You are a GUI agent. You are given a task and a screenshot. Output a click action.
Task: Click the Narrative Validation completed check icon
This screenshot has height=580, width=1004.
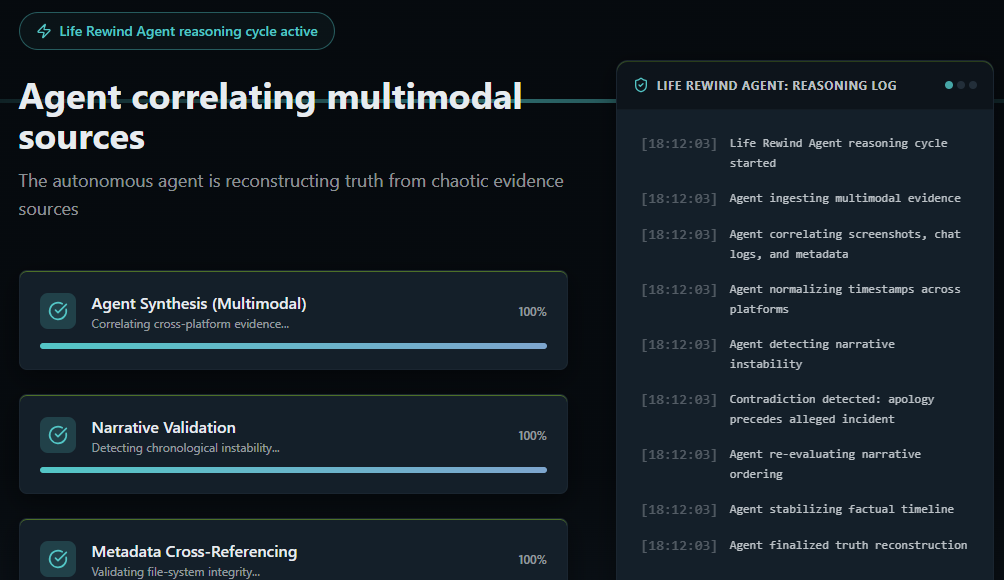pos(58,435)
